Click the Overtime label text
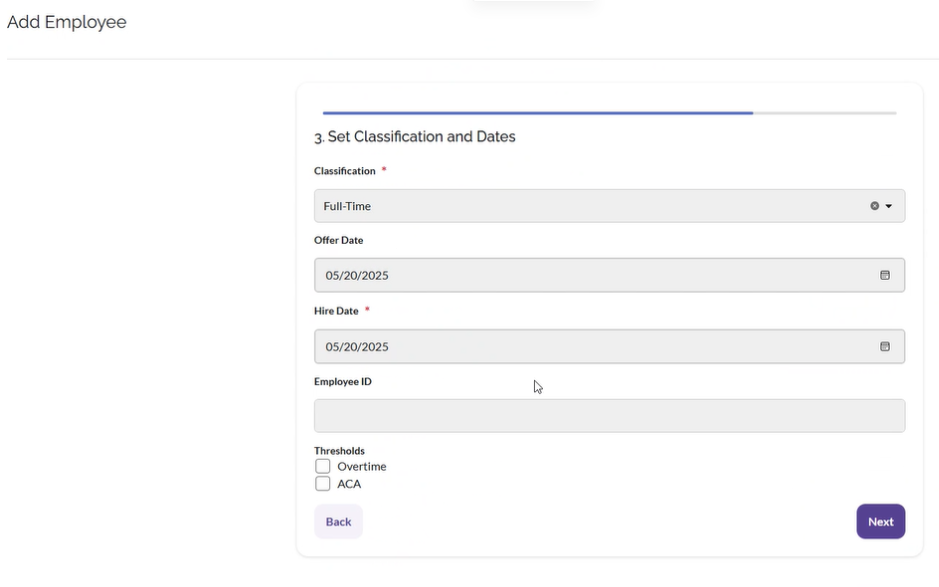The image size is (939, 587). 361,466
